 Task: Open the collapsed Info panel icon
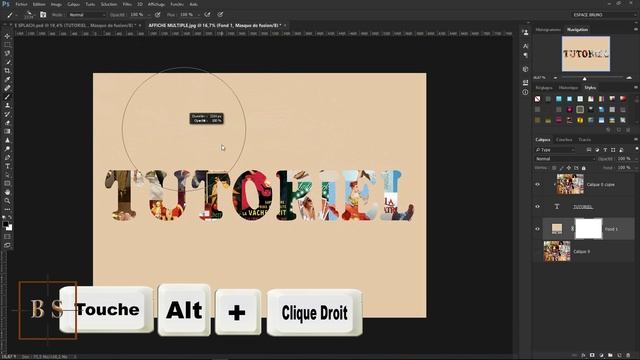525,92
